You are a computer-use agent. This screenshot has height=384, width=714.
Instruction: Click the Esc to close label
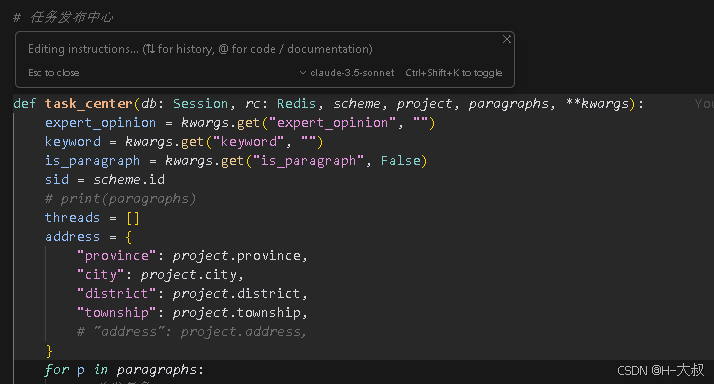coord(54,73)
